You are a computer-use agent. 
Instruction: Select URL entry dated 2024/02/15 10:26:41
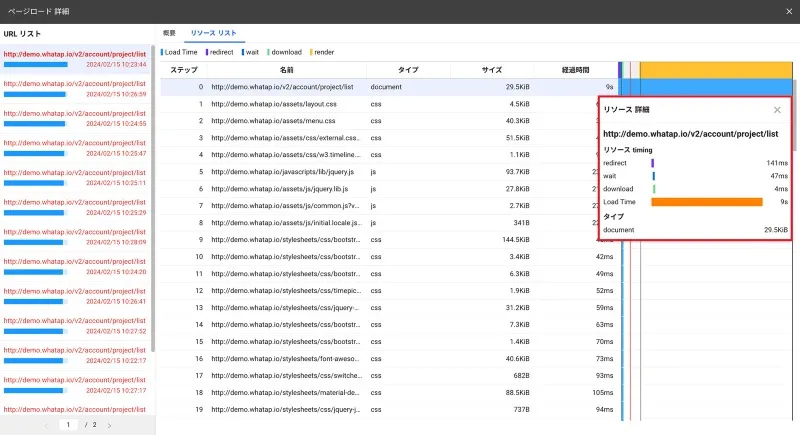coord(75,296)
